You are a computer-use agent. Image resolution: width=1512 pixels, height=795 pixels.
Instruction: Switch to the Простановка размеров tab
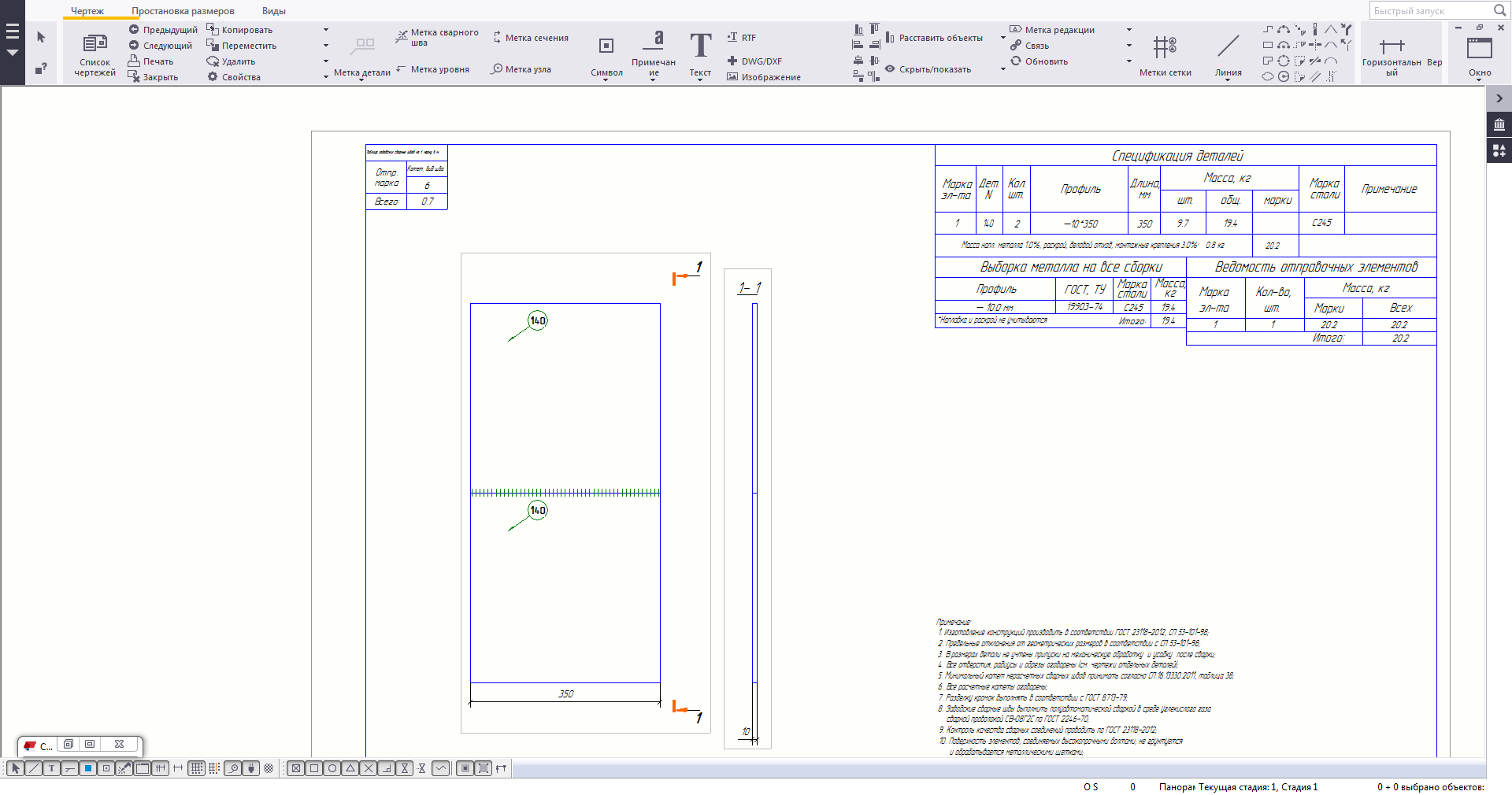coord(183,11)
